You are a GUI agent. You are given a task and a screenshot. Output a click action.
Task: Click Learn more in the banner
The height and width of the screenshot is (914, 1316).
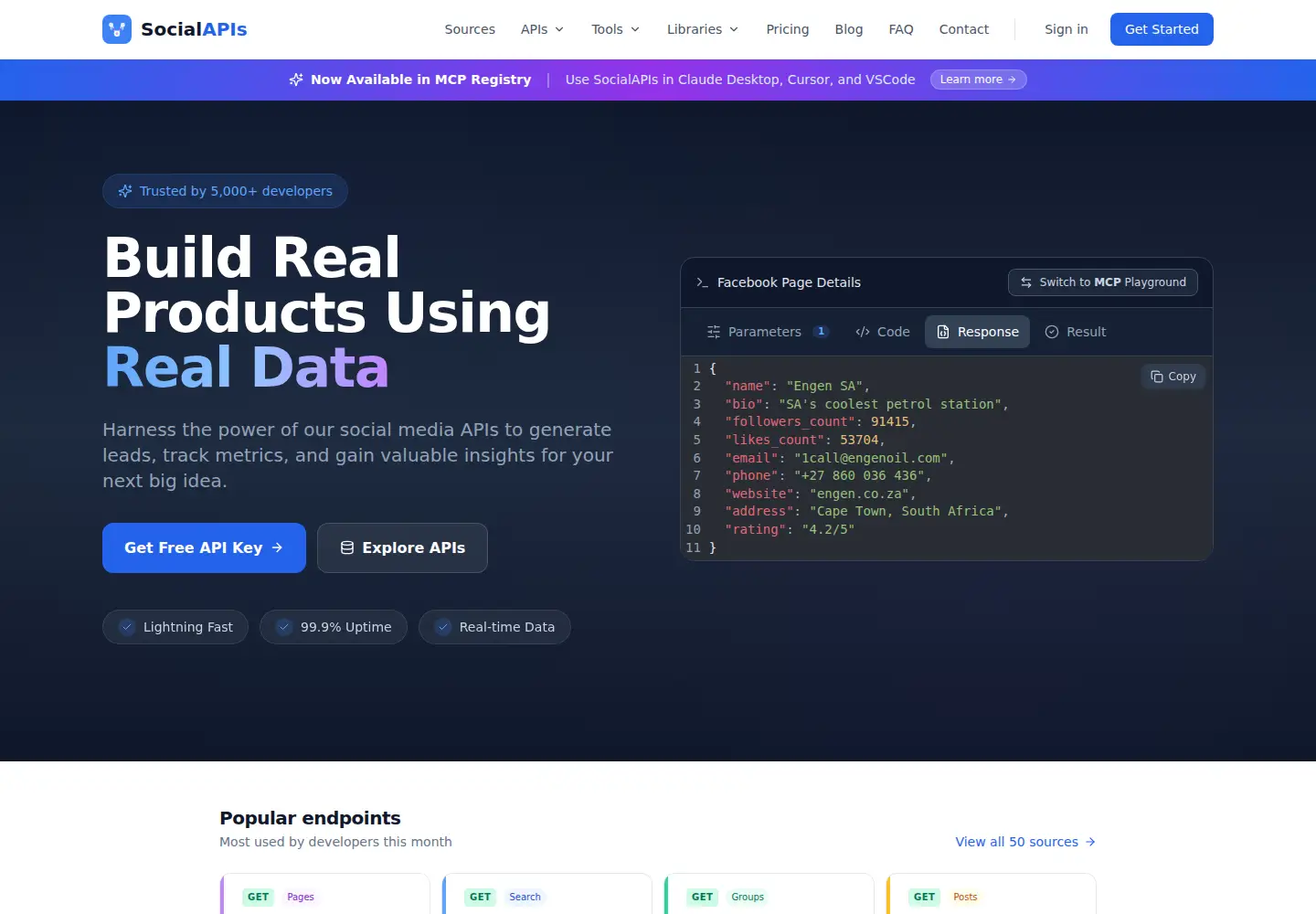coord(978,80)
